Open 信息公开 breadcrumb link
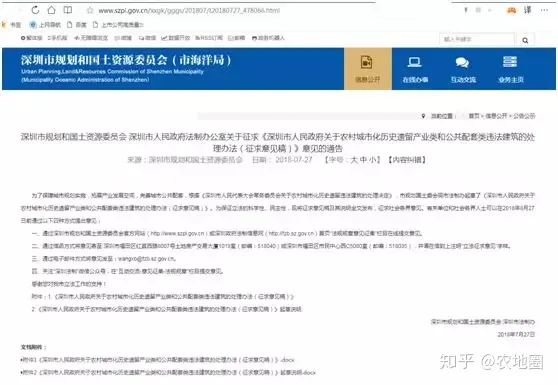558x385 pixels. click(x=496, y=116)
